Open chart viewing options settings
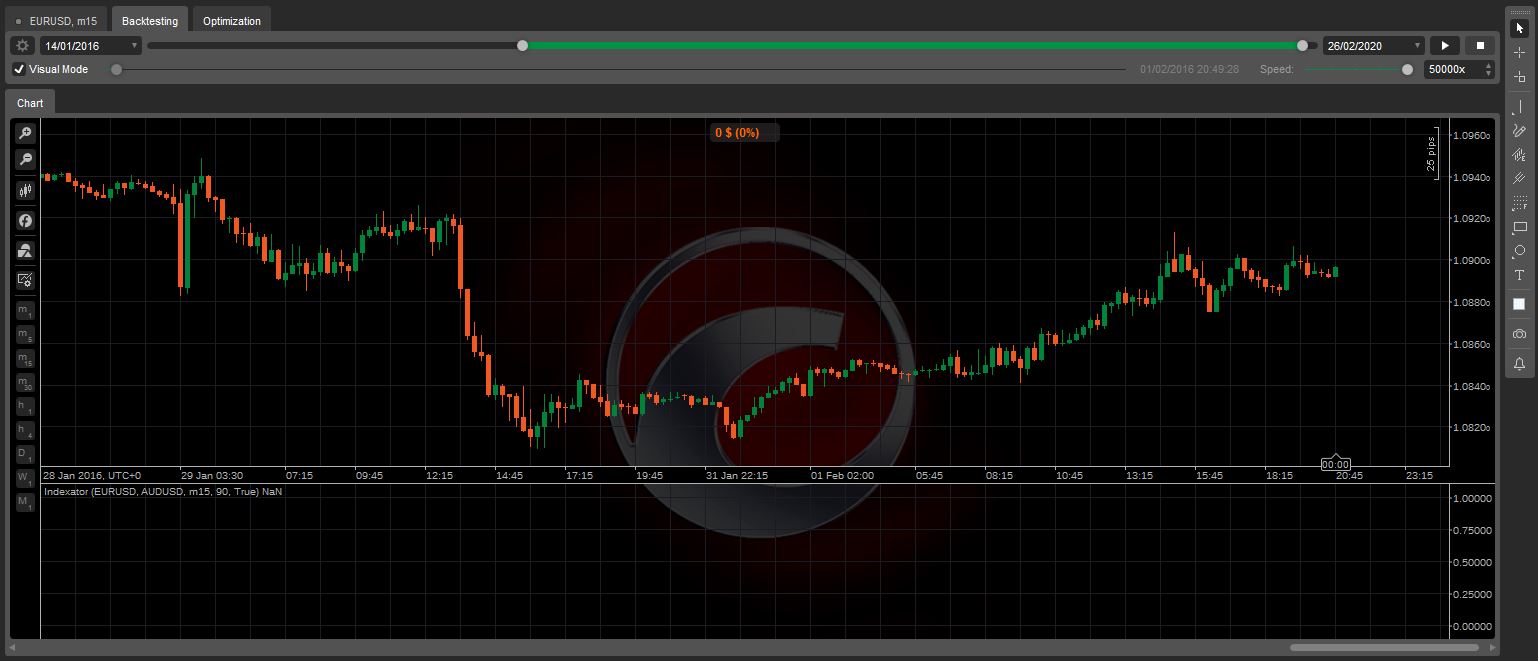The width and height of the screenshot is (1538, 661). point(25,280)
